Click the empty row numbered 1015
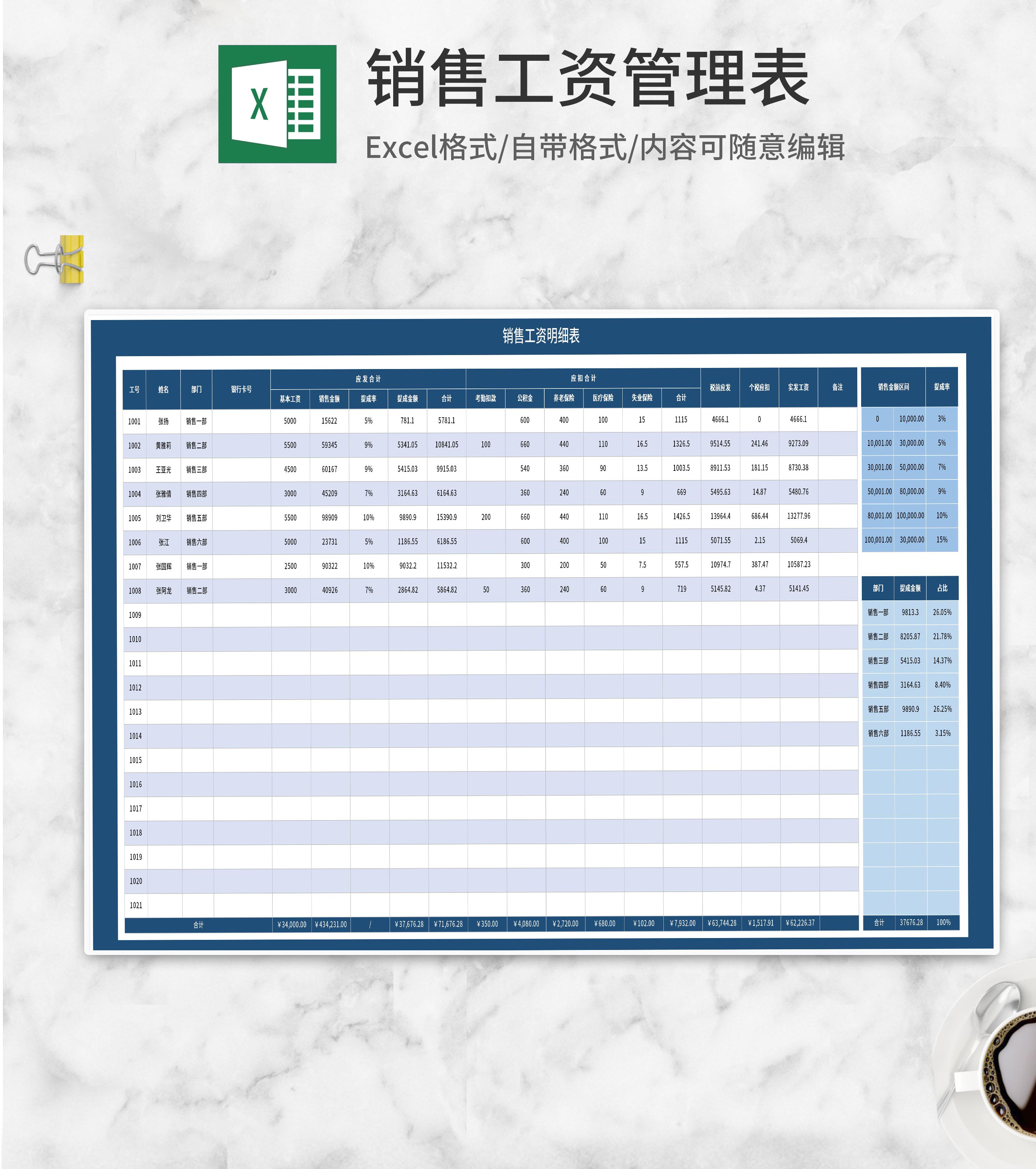The height and width of the screenshot is (1169, 1036). pos(136,760)
